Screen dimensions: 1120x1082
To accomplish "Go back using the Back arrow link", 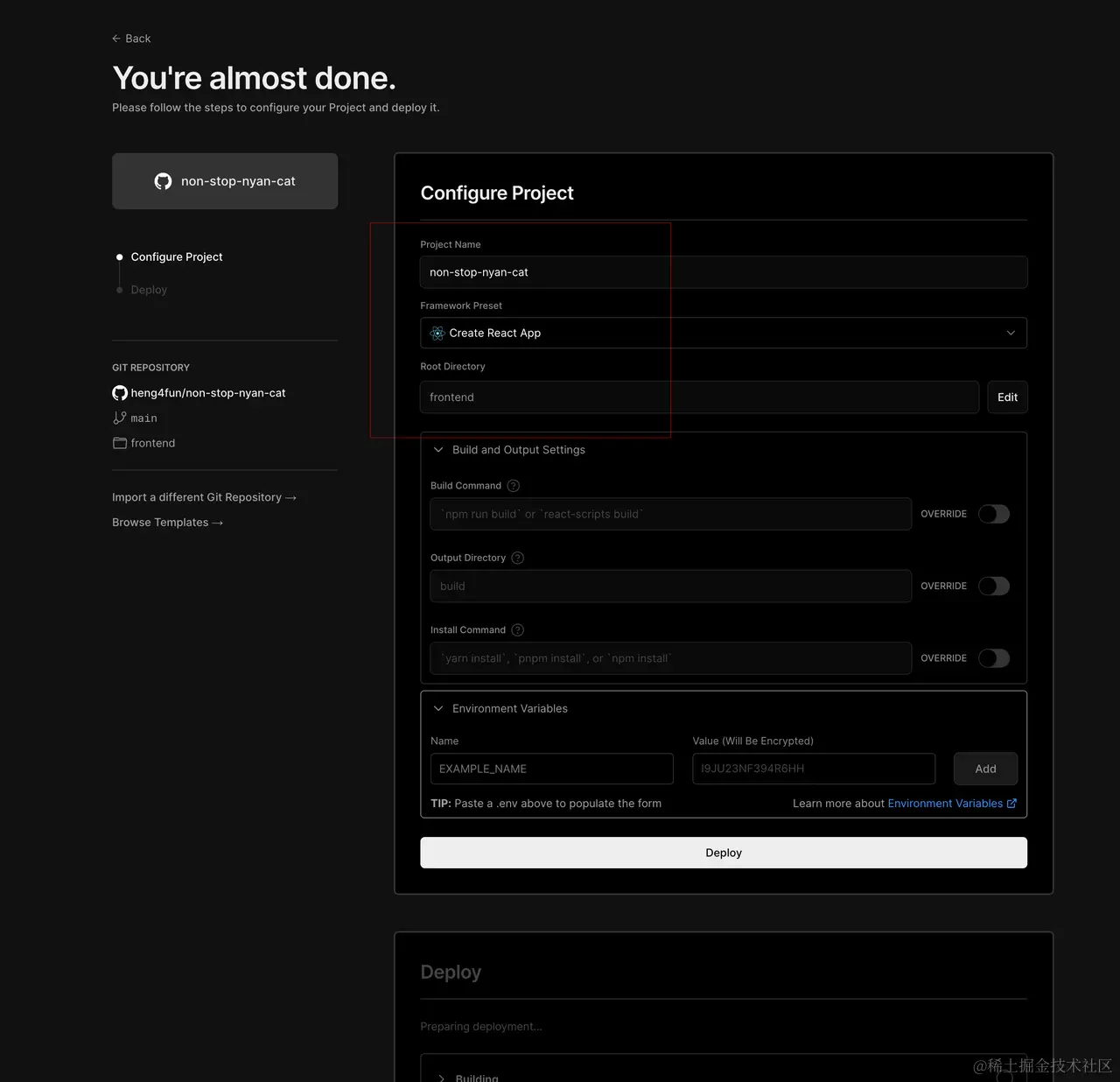I will click(x=131, y=39).
